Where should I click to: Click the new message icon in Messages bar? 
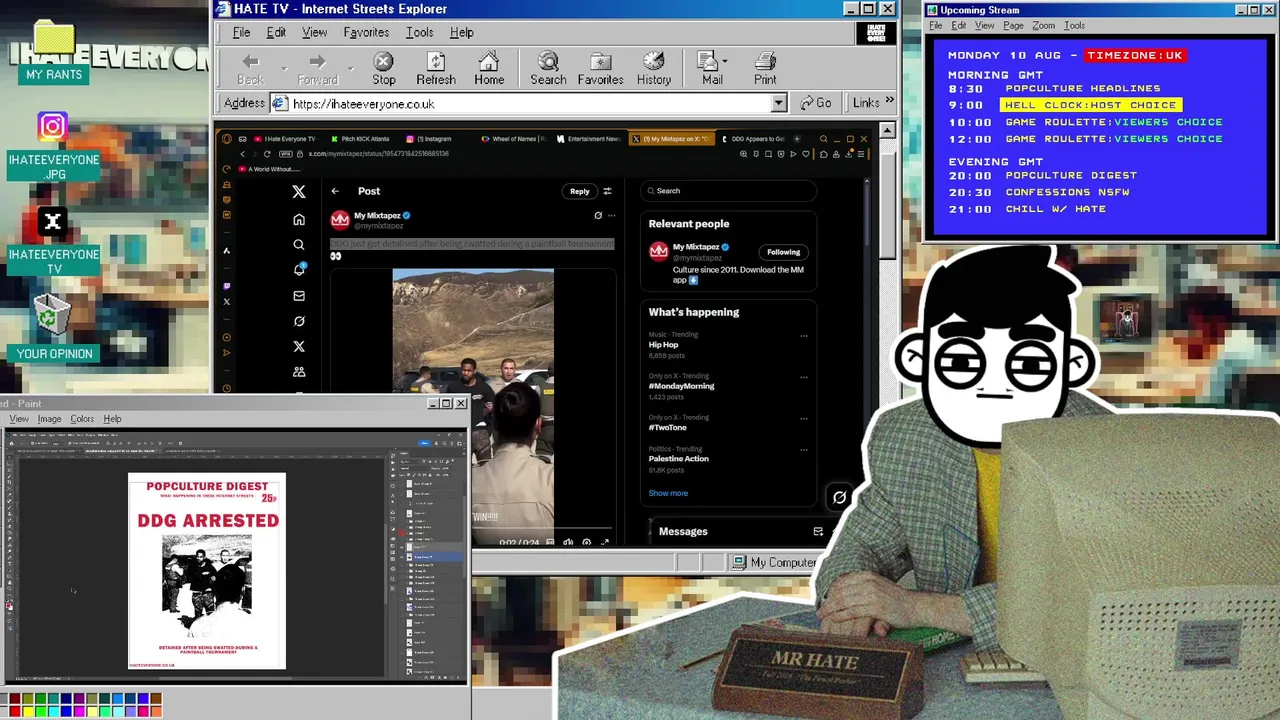(818, 532)
